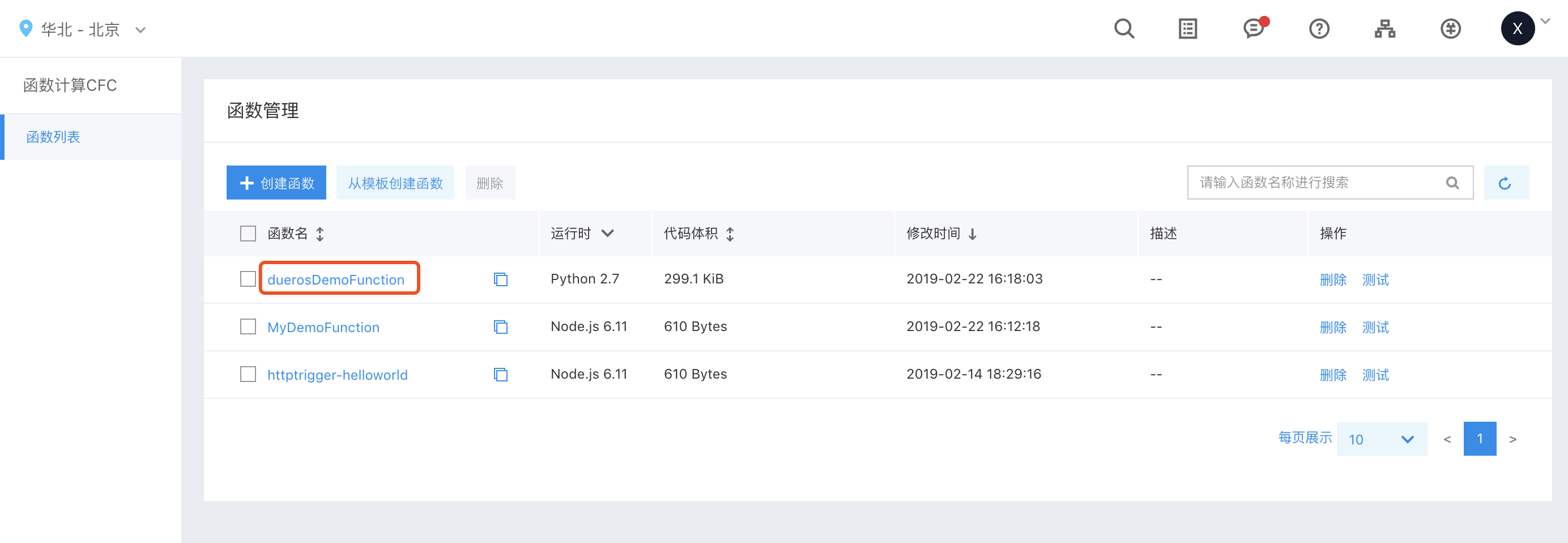Screen dimensions: 1568x543
Task: Open the document list icon in header
Action: click(x=1187, y=28)
